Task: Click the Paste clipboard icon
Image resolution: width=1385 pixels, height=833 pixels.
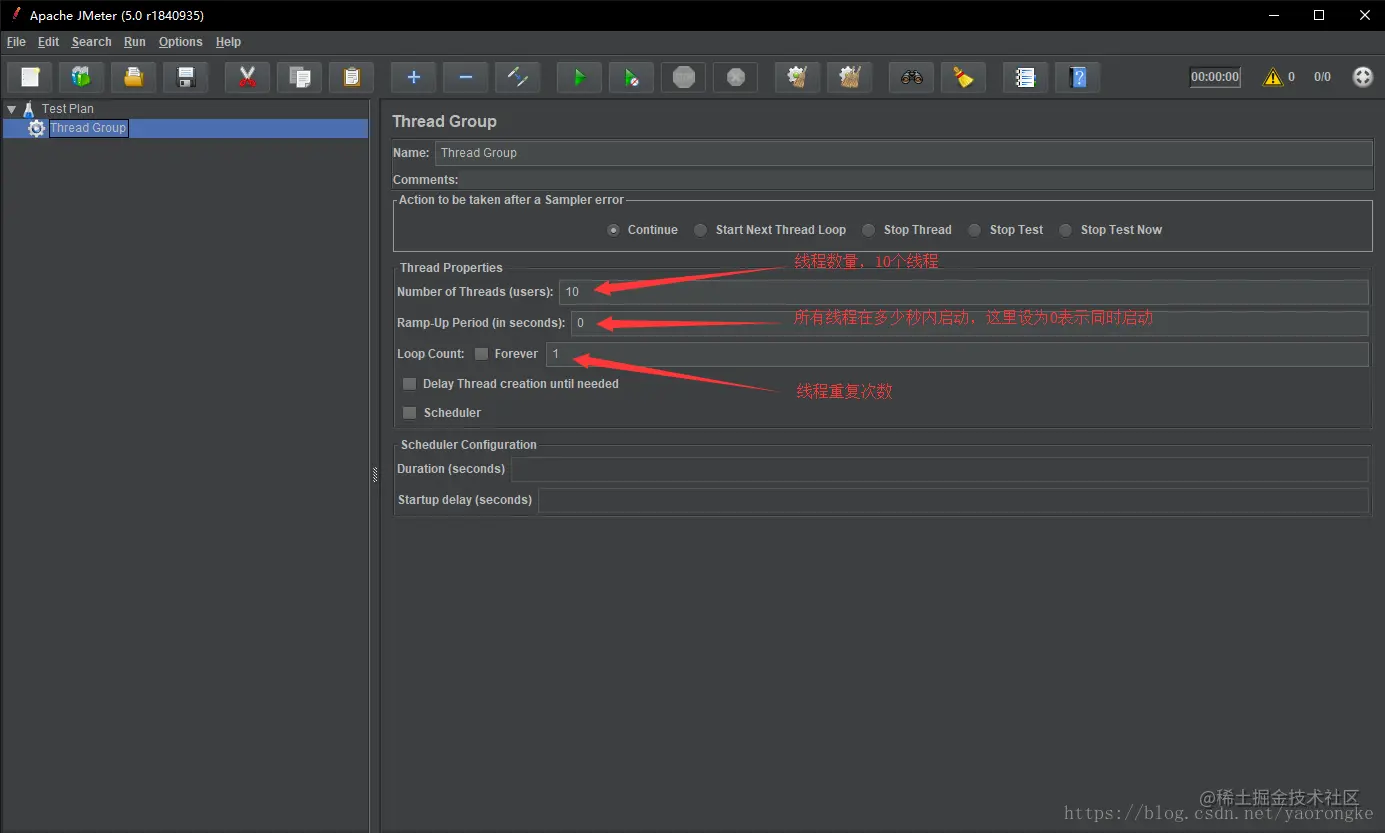Action: pos(352,77)
